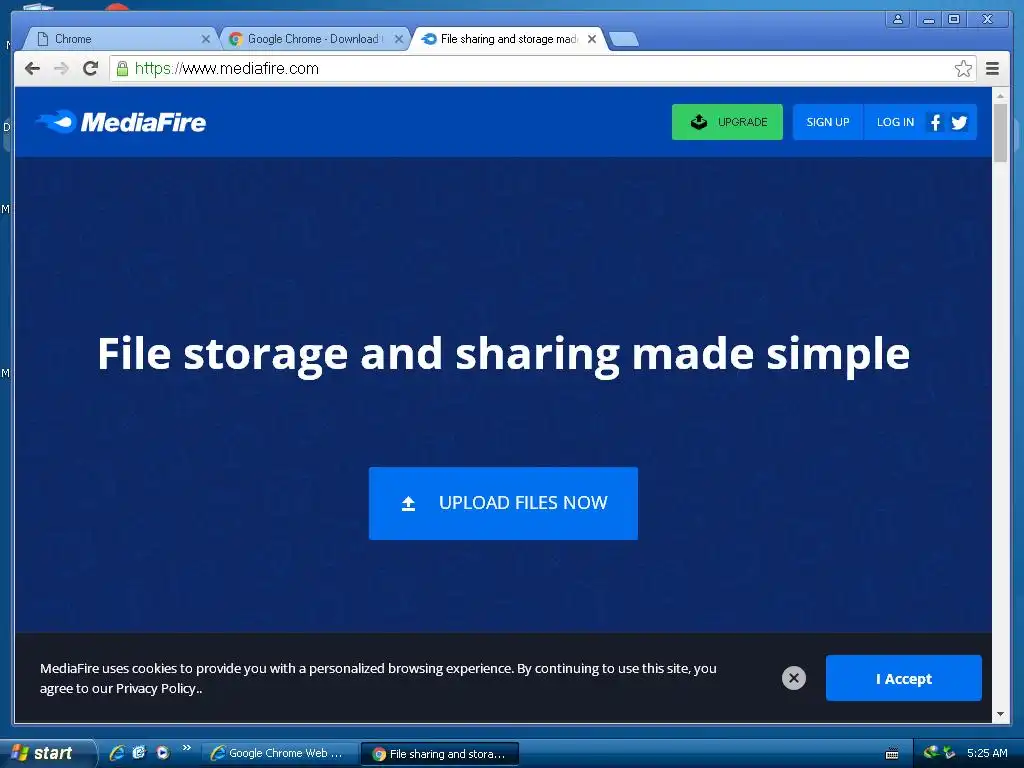The height and width of the screenshot is (768, 1024).
Task: Open MediaFire's Twitter bird icon
Action: tap(959, 122)
